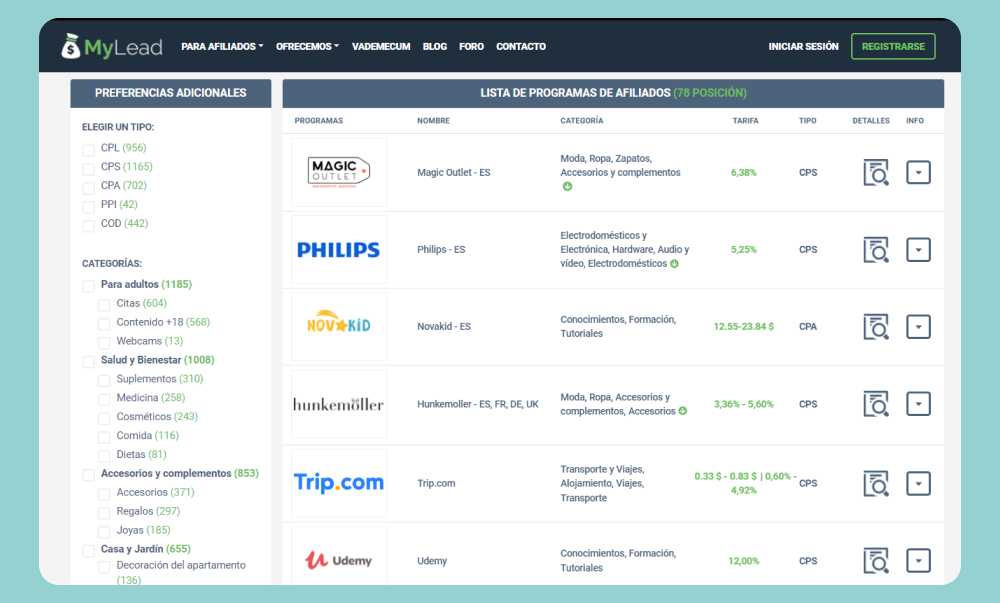Click the Hunkemoller logo thumbnail
This screenshot has height=603, width=1000.
click(339, 404)
